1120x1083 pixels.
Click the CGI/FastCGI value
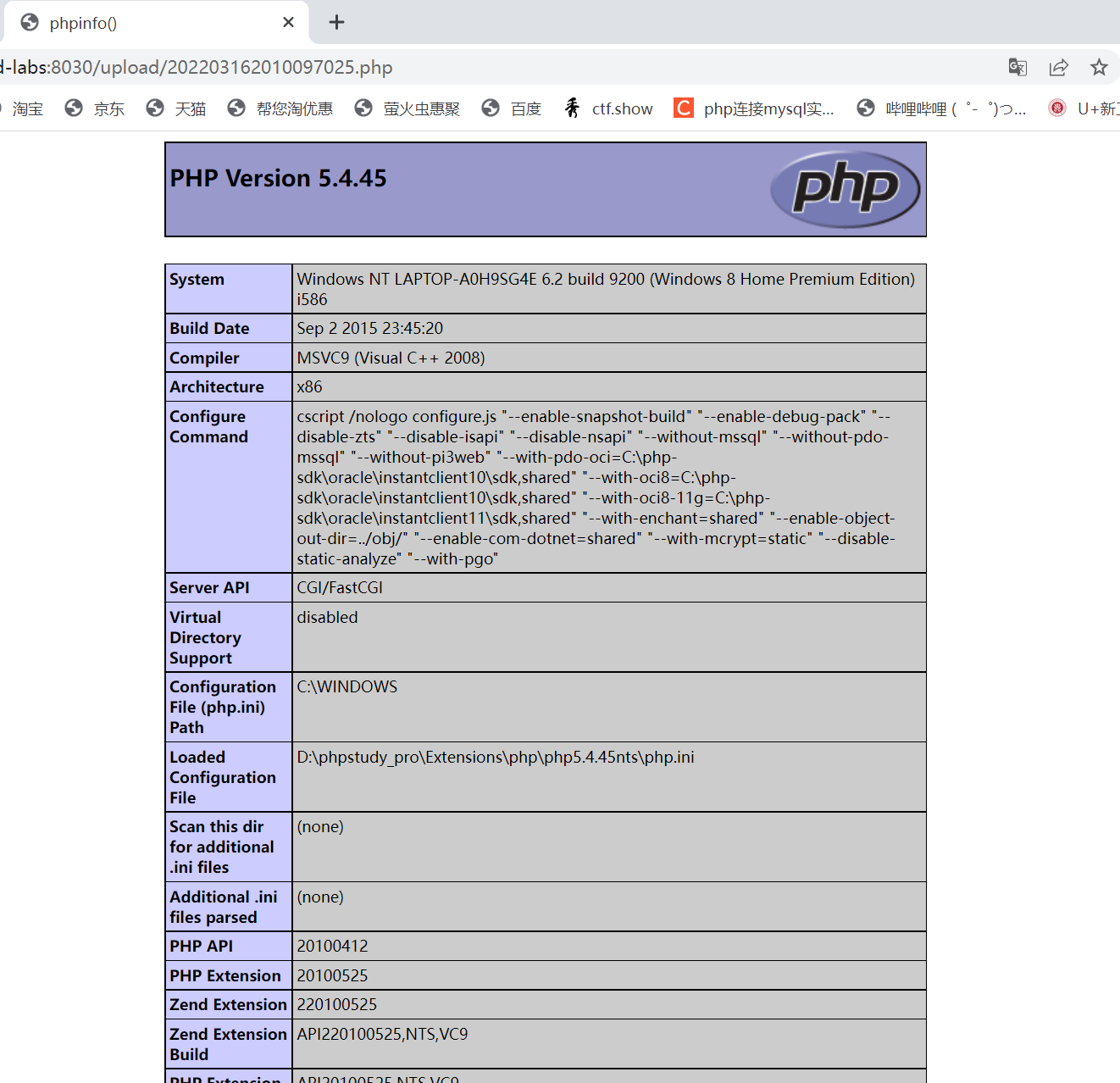click(x=340, y=587)
